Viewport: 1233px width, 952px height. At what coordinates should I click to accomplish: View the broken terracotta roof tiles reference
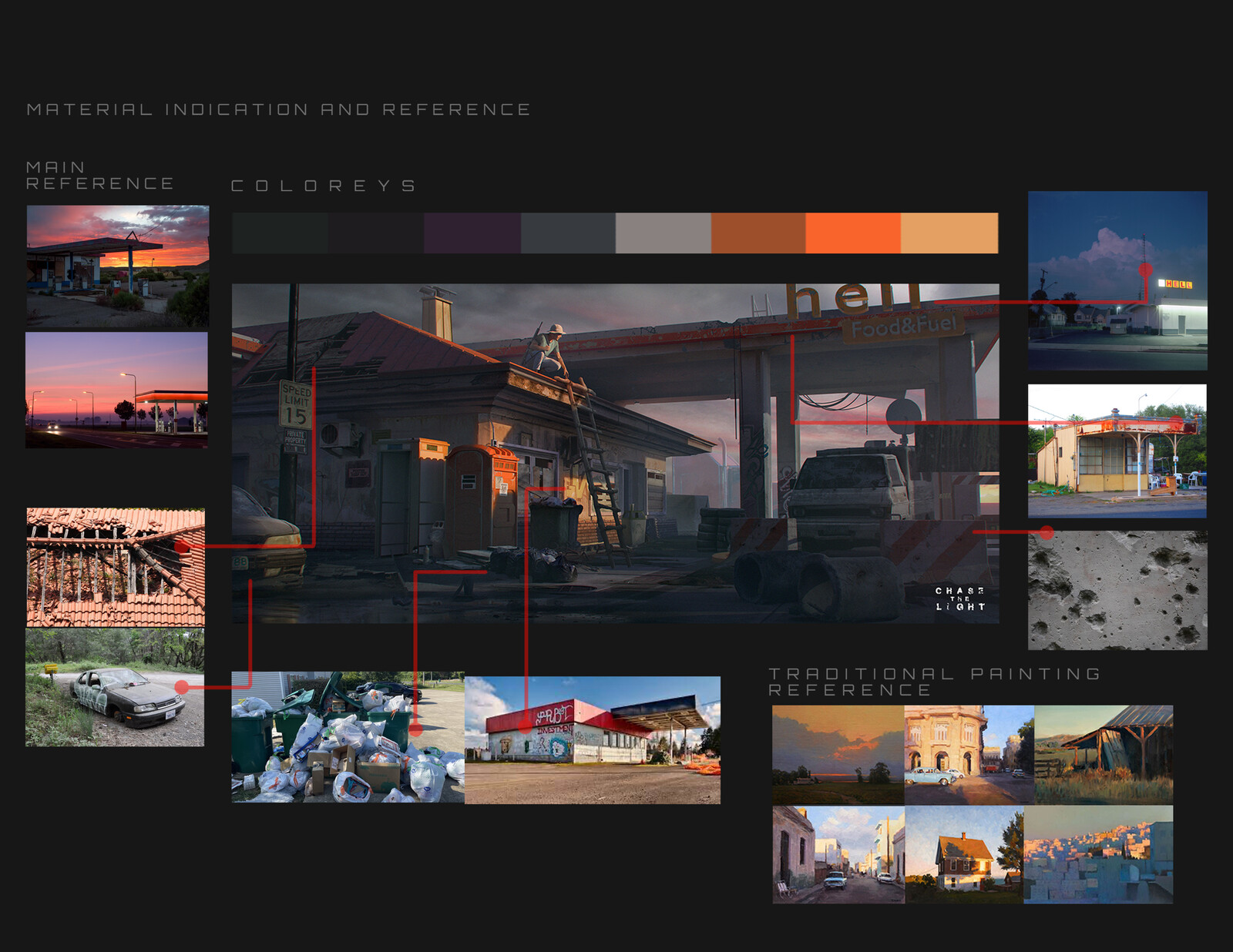click(x=116, y=567)
